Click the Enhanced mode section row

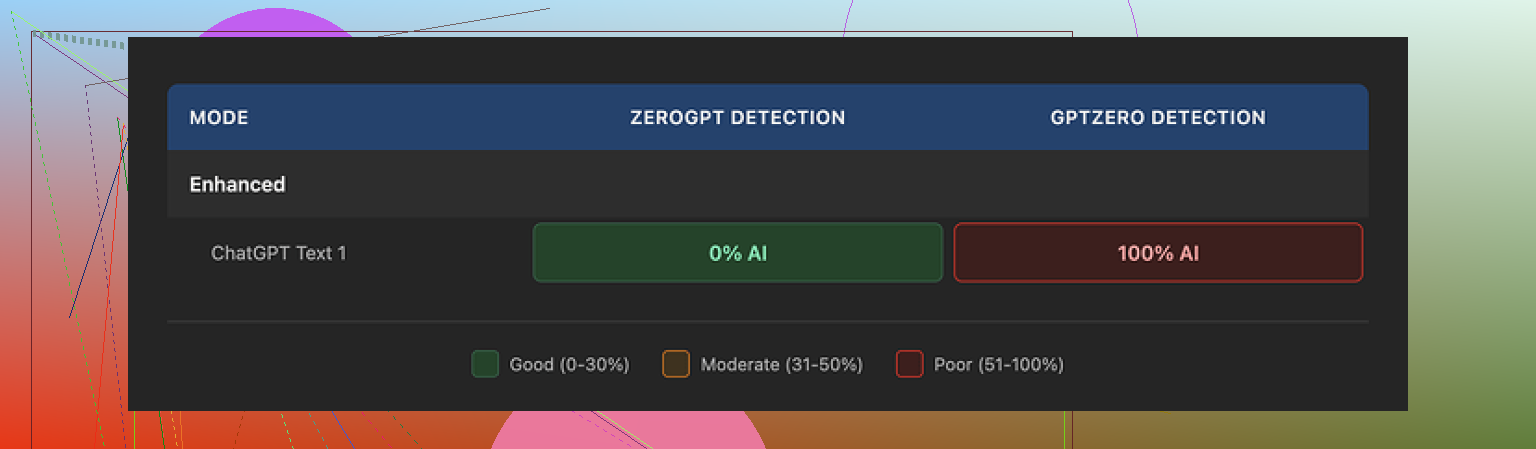[x=238, y=184]
